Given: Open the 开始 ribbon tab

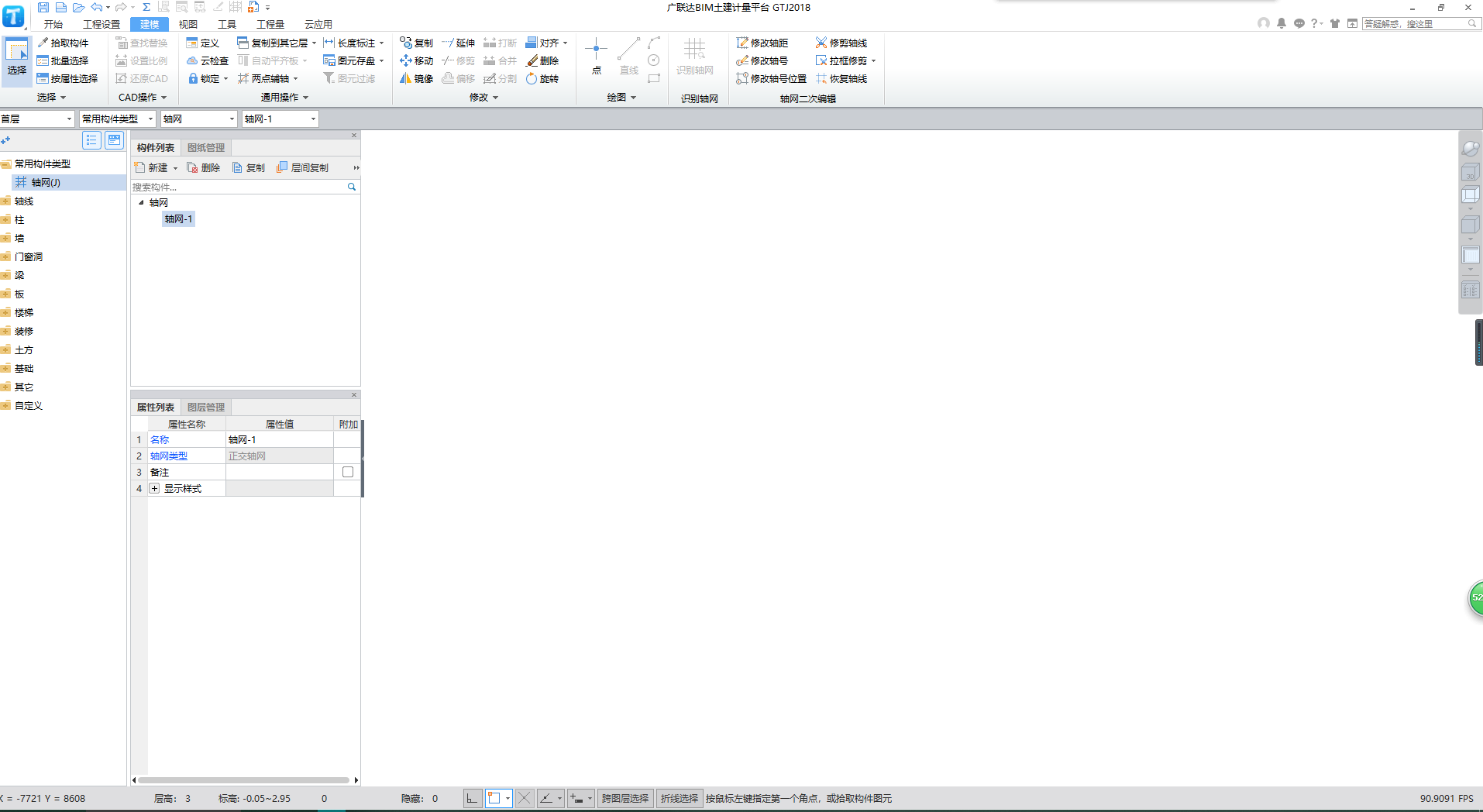Looking at the screenshot, I should click(53, 24).
